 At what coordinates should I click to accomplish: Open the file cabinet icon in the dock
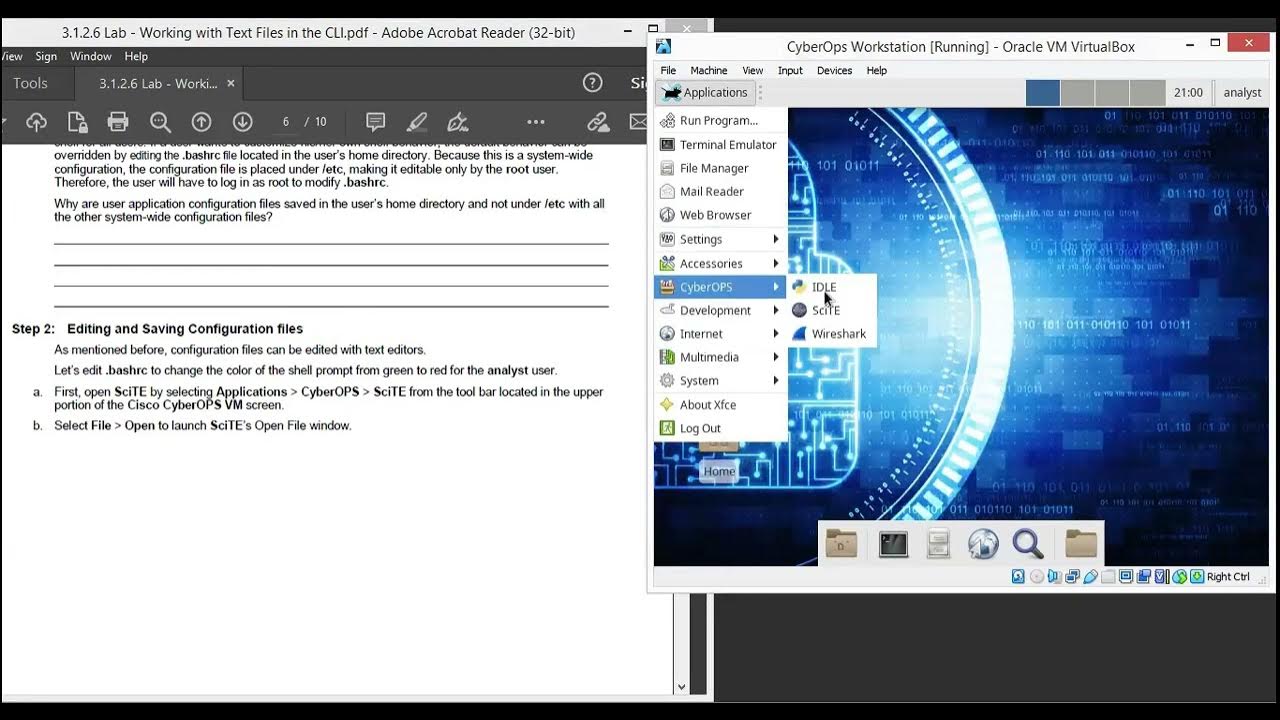tap(938, 543)
